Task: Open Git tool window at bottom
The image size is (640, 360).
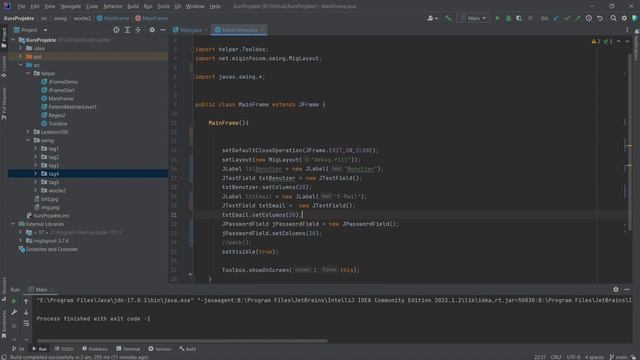Action: (x=18, y=349)
